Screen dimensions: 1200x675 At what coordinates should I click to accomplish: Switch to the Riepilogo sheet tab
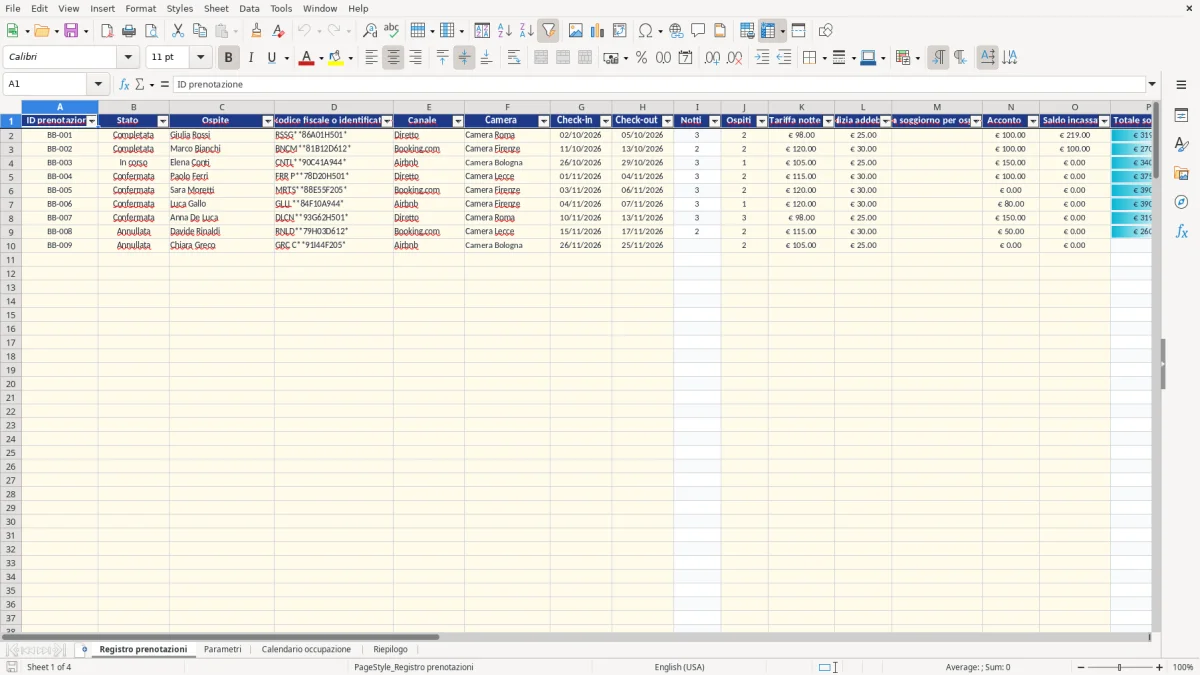click(390, 649)
